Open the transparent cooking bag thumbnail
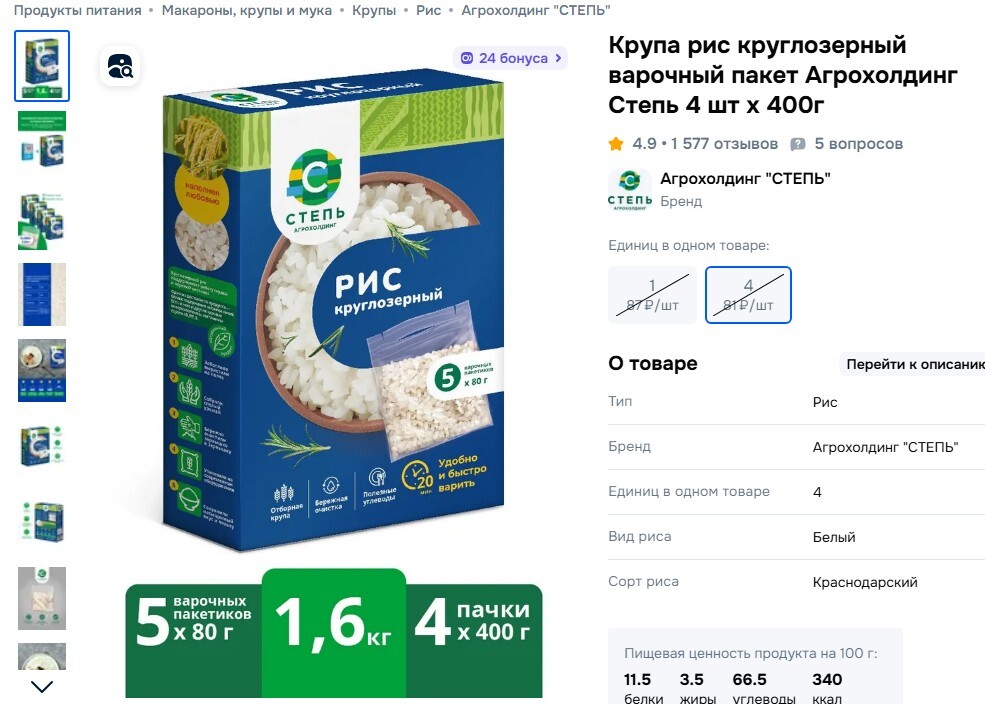985x704 pixels. [42, 598]
